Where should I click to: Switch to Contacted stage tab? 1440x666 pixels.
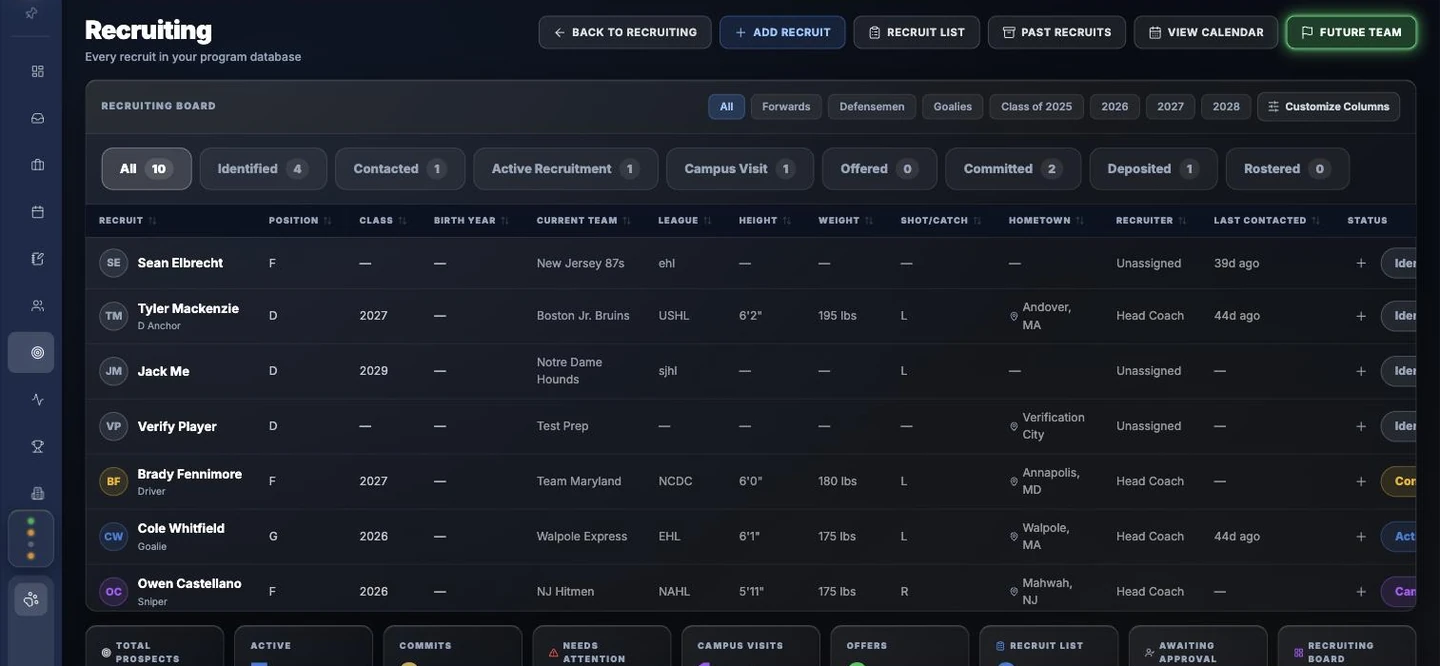pyautogui.click(x=400, y=169)
